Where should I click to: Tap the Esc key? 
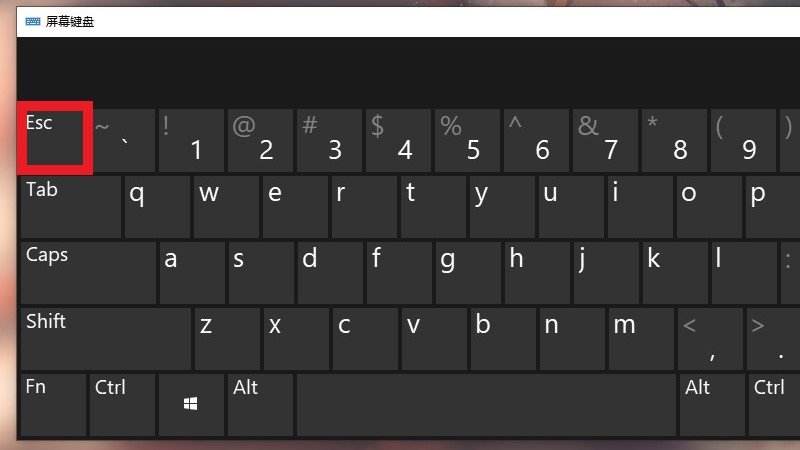[x=55, y=138]
